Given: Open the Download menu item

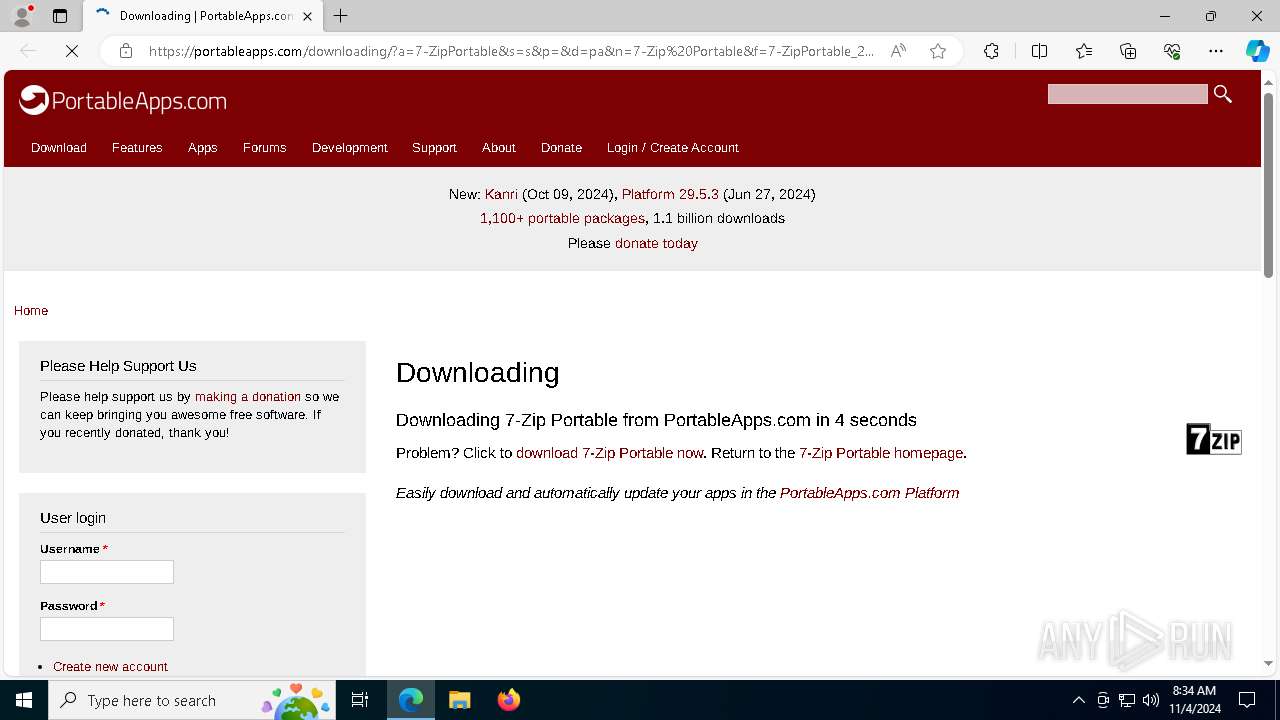Looking at the screenshot, I should pyautogui.click(x=59, y=147).
